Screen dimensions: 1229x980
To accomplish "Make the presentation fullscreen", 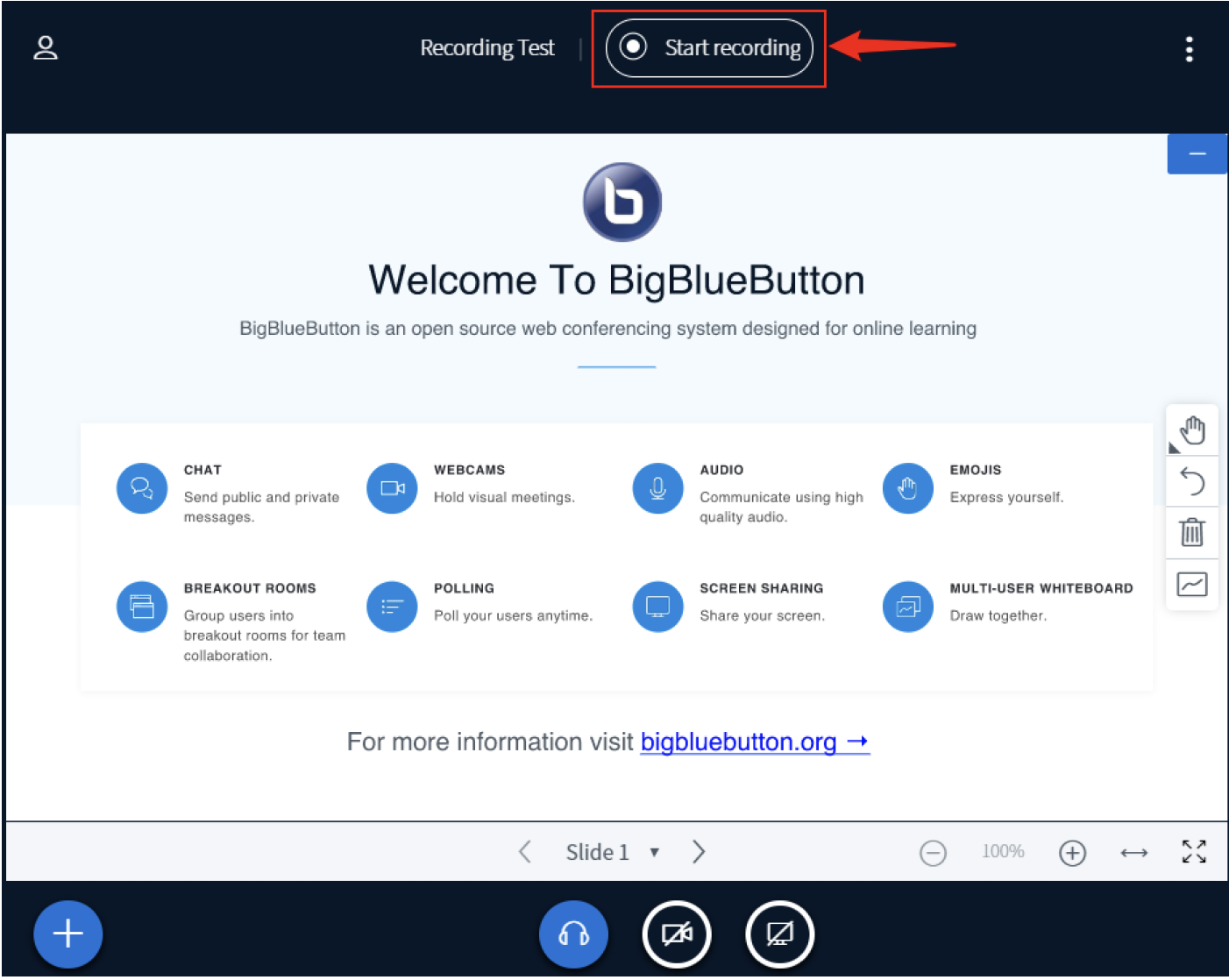I will point(1194,851).
